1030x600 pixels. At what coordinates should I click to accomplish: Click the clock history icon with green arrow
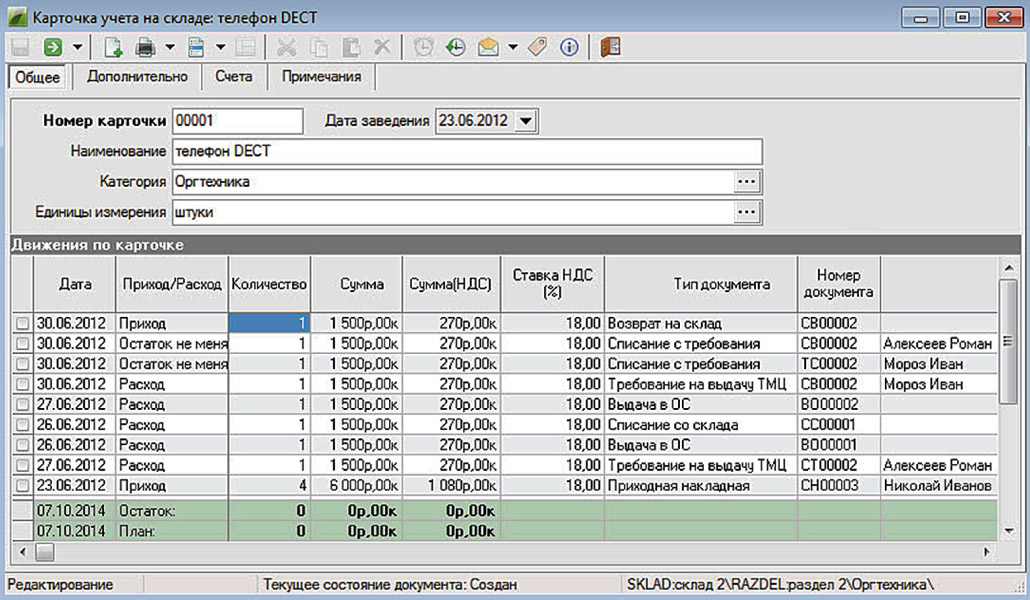(x=456, y=47)
